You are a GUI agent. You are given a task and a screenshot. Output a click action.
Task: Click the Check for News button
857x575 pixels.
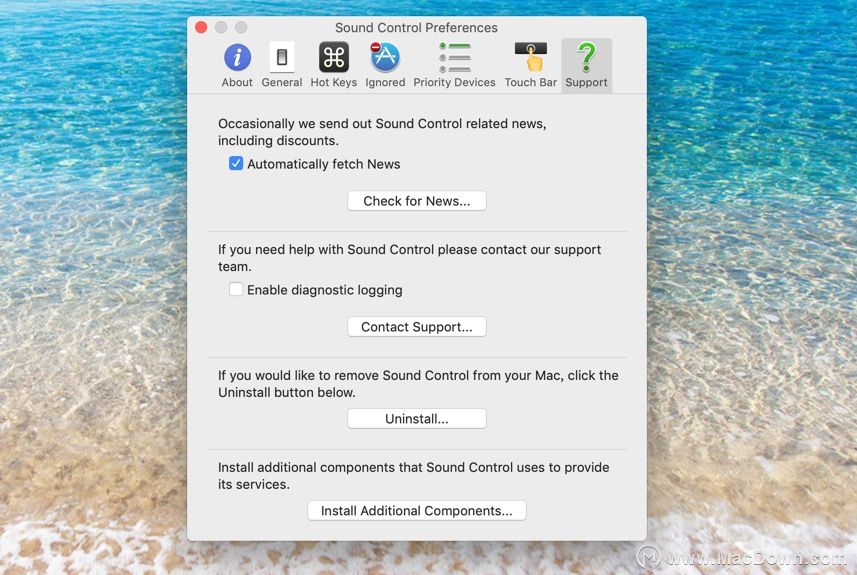point(416,201)
